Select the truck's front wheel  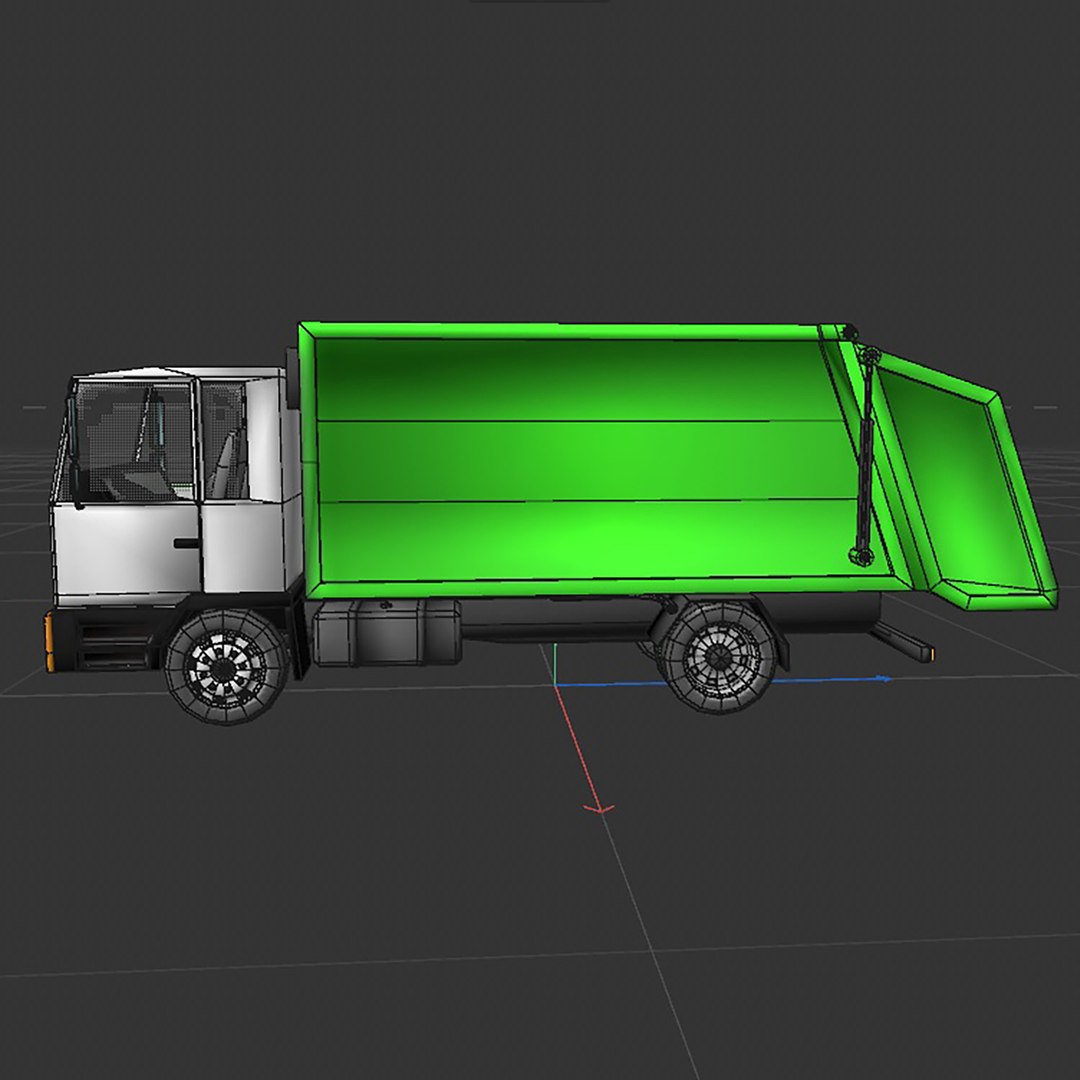226,665
